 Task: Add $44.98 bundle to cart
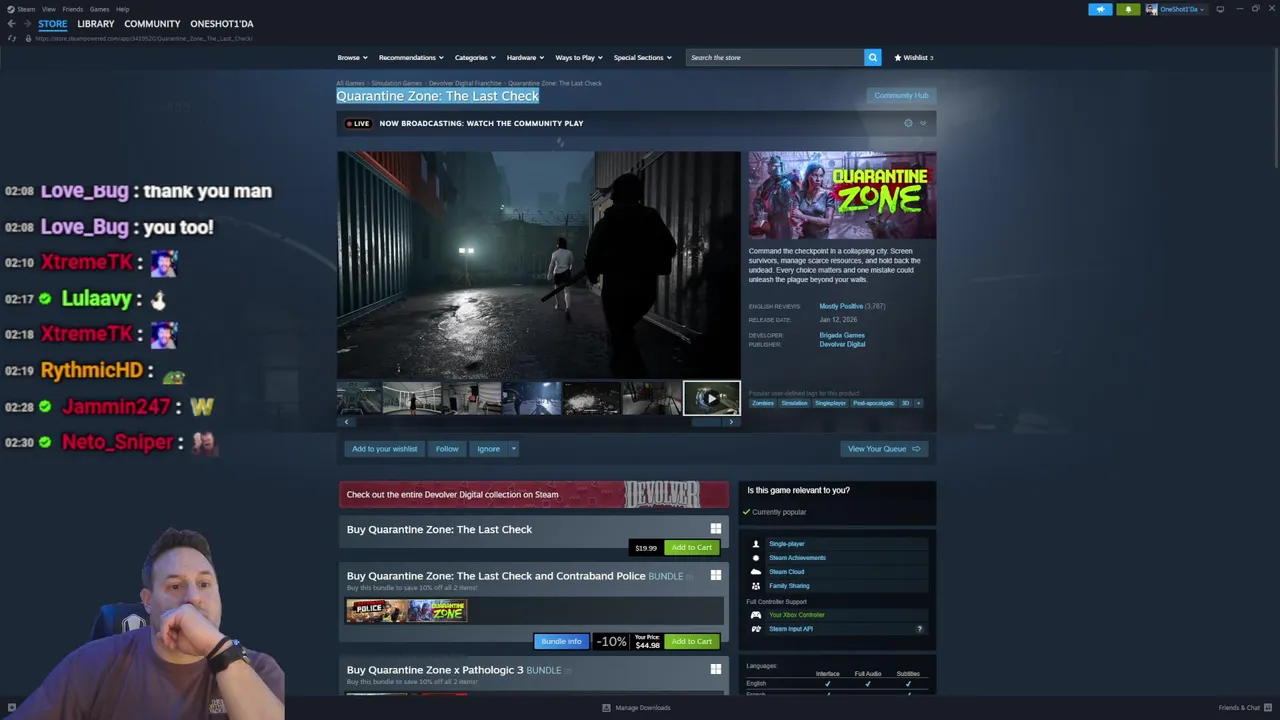pyautogui.click(x=691, y=641)
